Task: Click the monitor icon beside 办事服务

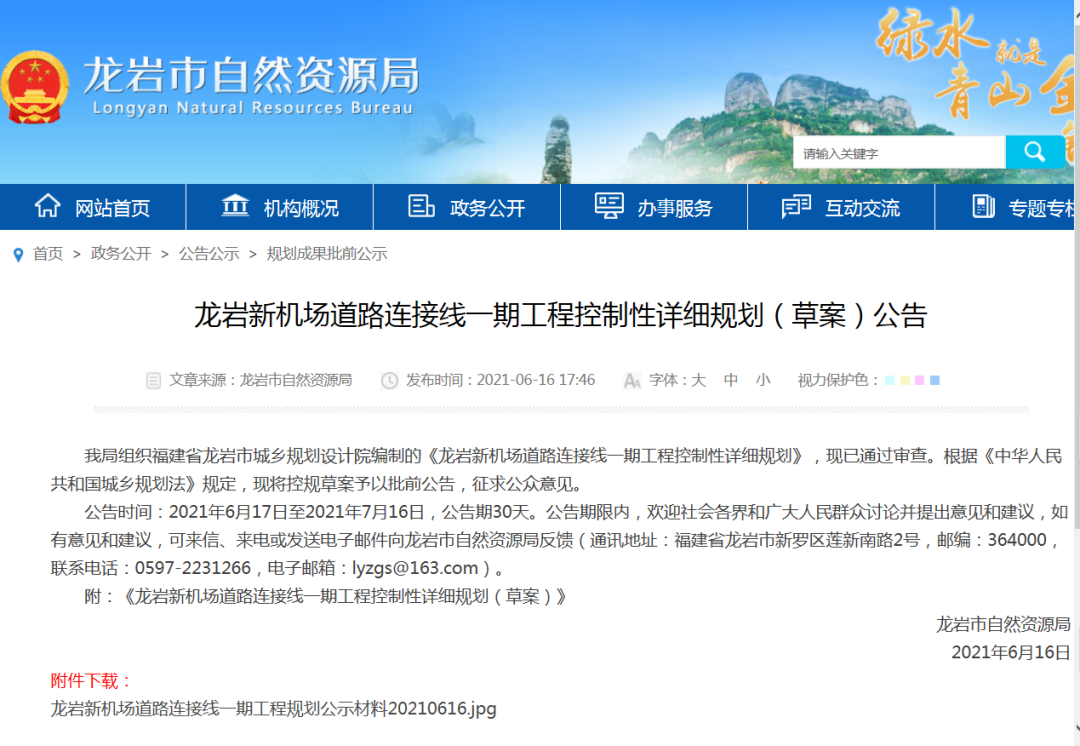Action: [x=609, y=206]
